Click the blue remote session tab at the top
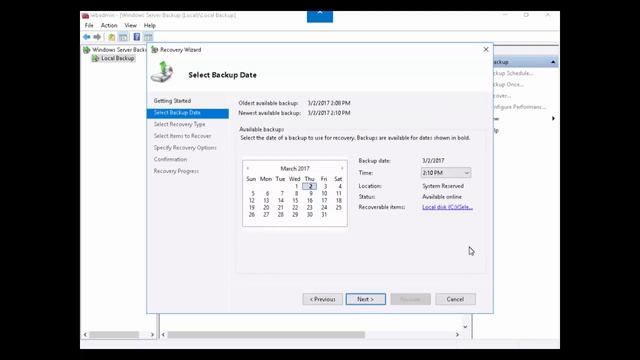Image resolution: width=640 pixels, height=360 pixels. 320,16
